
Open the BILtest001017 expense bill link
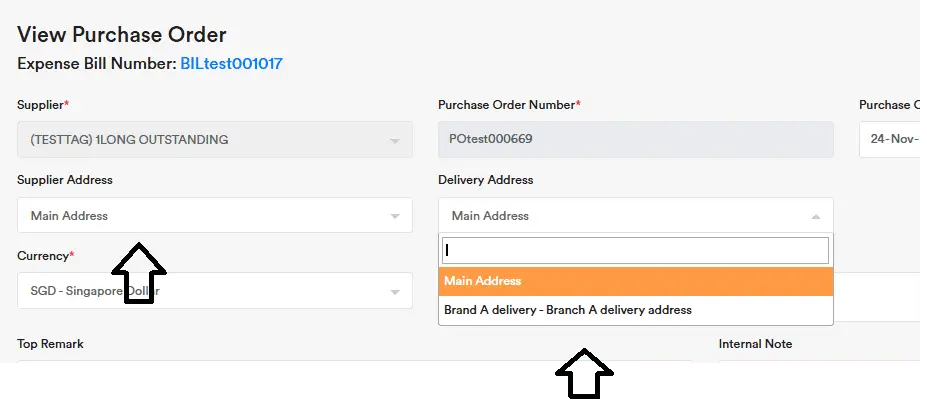231,64
